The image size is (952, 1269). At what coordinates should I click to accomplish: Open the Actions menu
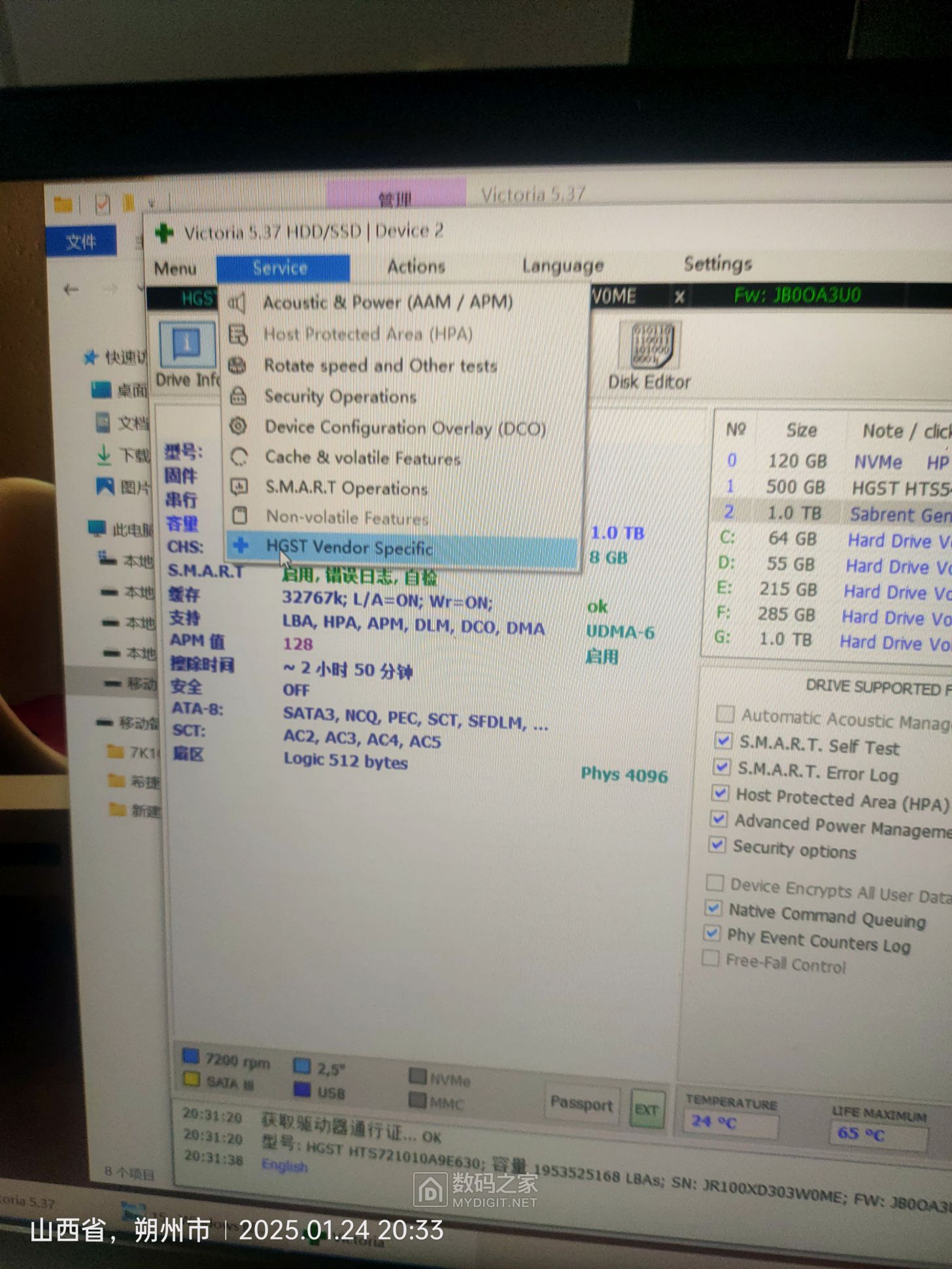pyautogui.click(x=416, y=267)
